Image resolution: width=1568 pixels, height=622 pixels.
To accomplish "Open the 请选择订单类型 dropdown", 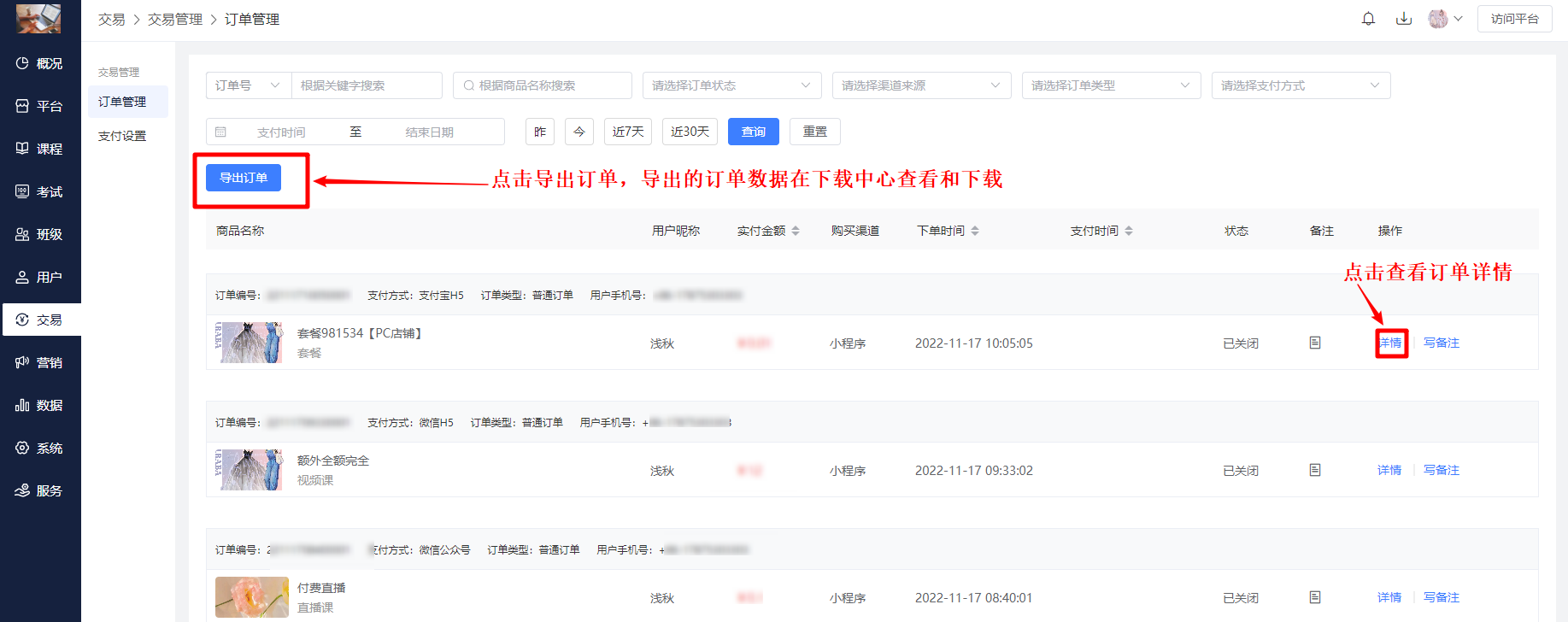I will 1112,85.
